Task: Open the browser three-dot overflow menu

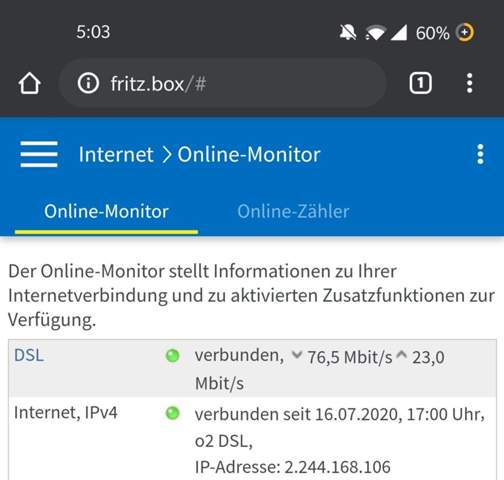Action: (x=469, y=83)
